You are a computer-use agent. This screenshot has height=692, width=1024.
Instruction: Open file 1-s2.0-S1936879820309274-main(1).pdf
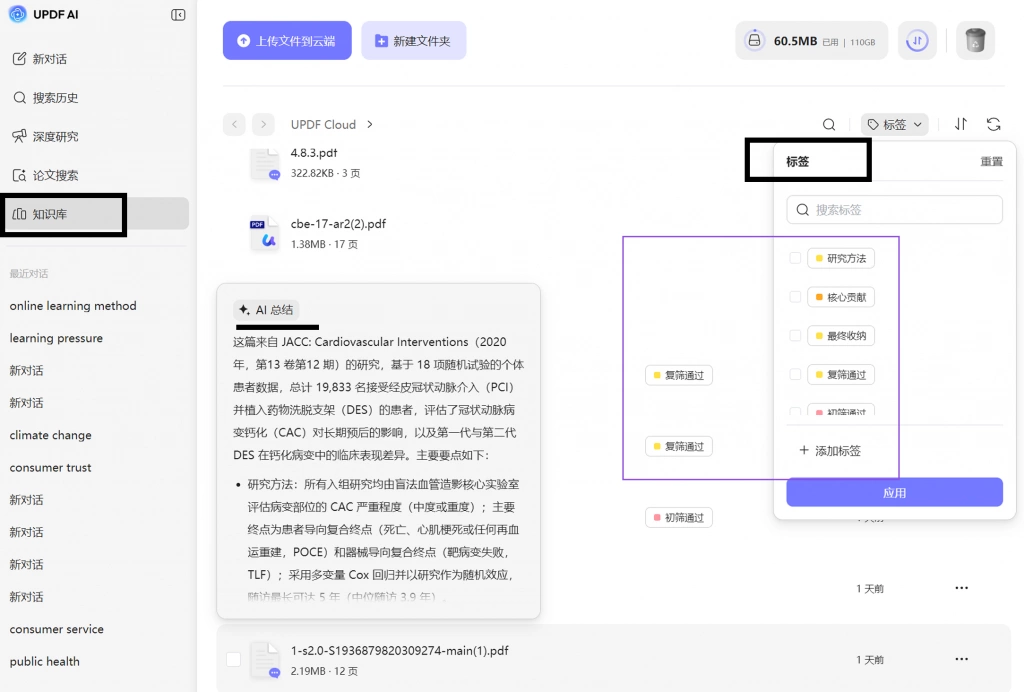(x=400, y=651)
